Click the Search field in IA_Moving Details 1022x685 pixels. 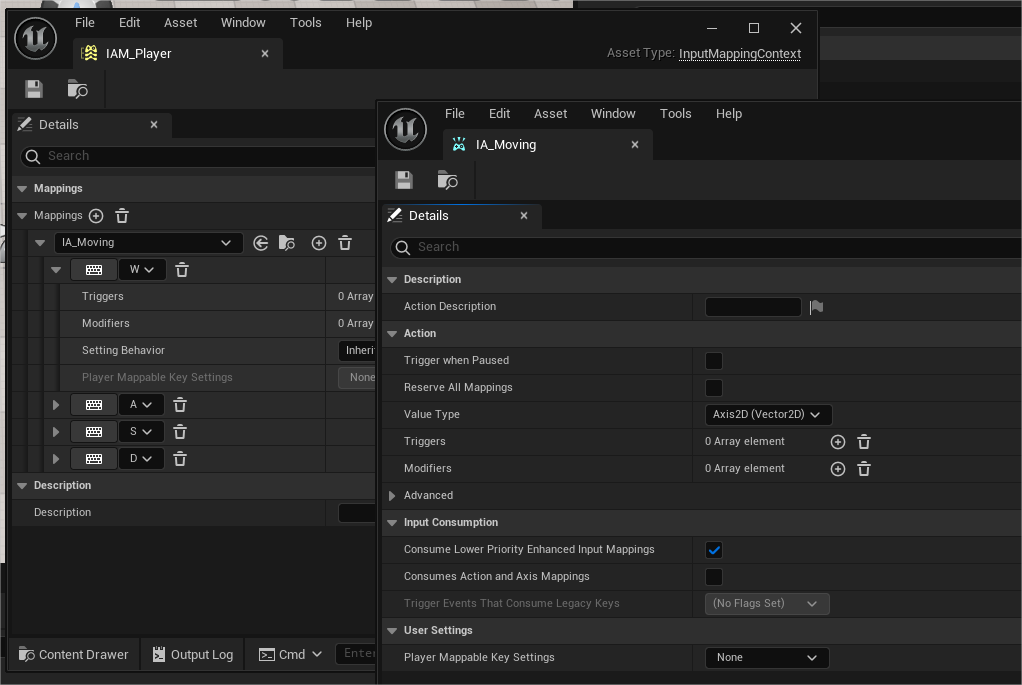tap(700, 247)
